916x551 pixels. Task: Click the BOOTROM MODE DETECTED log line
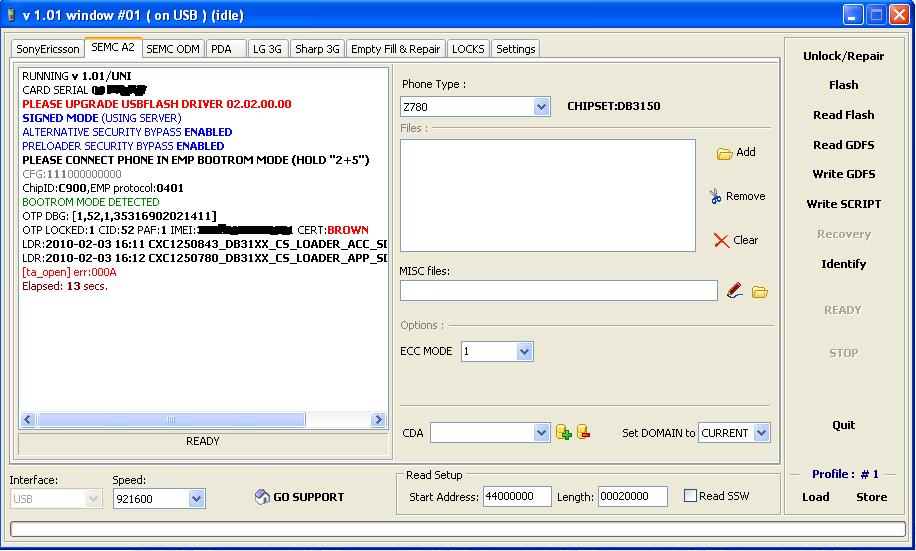91,202
